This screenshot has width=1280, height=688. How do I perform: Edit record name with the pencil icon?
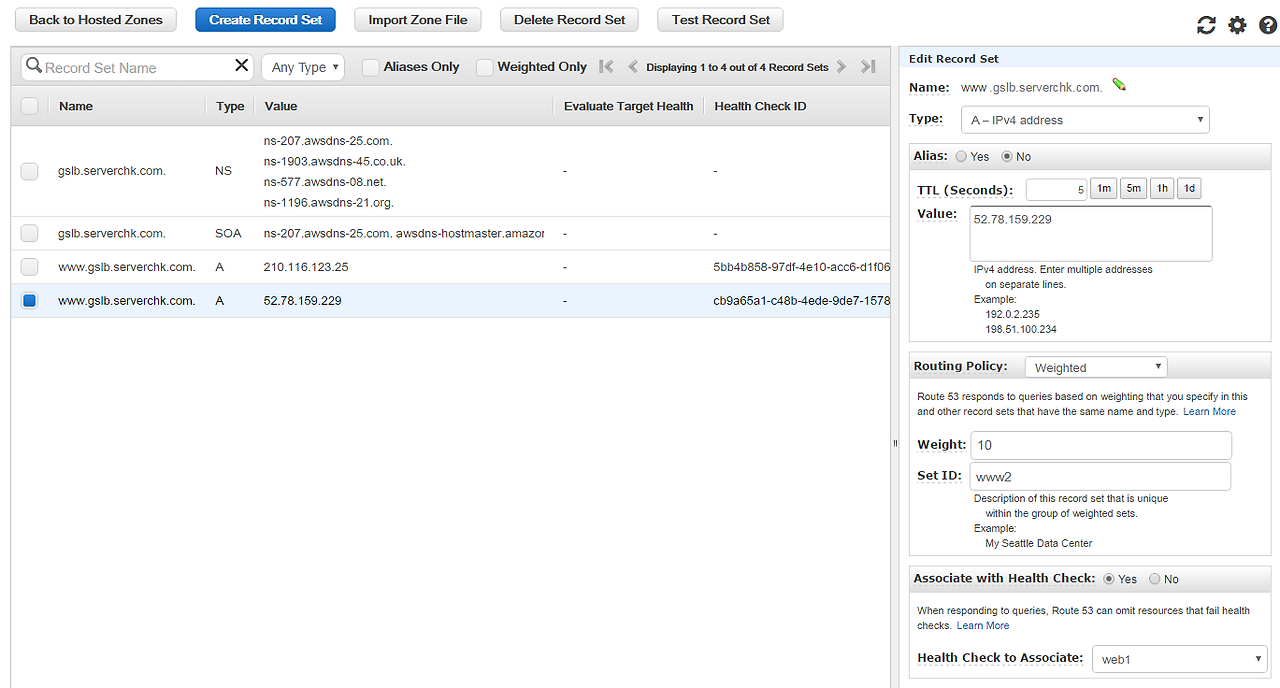coord(1119,86)
